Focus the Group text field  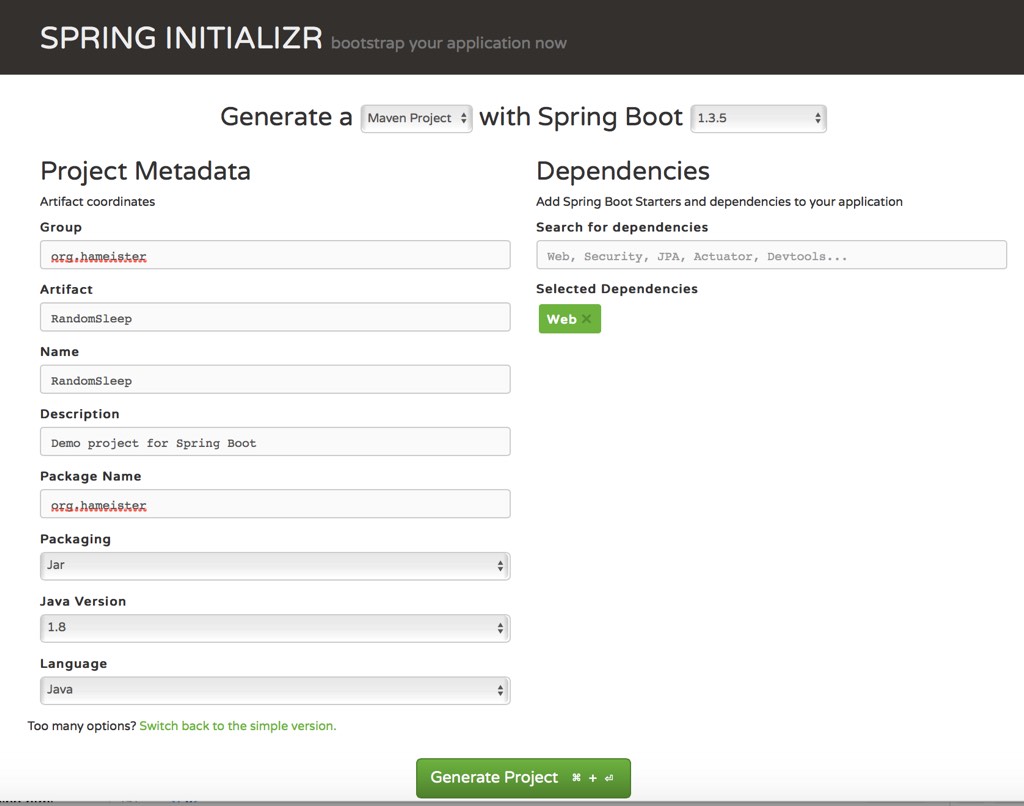pyautogui.click(x=275, y=255)
